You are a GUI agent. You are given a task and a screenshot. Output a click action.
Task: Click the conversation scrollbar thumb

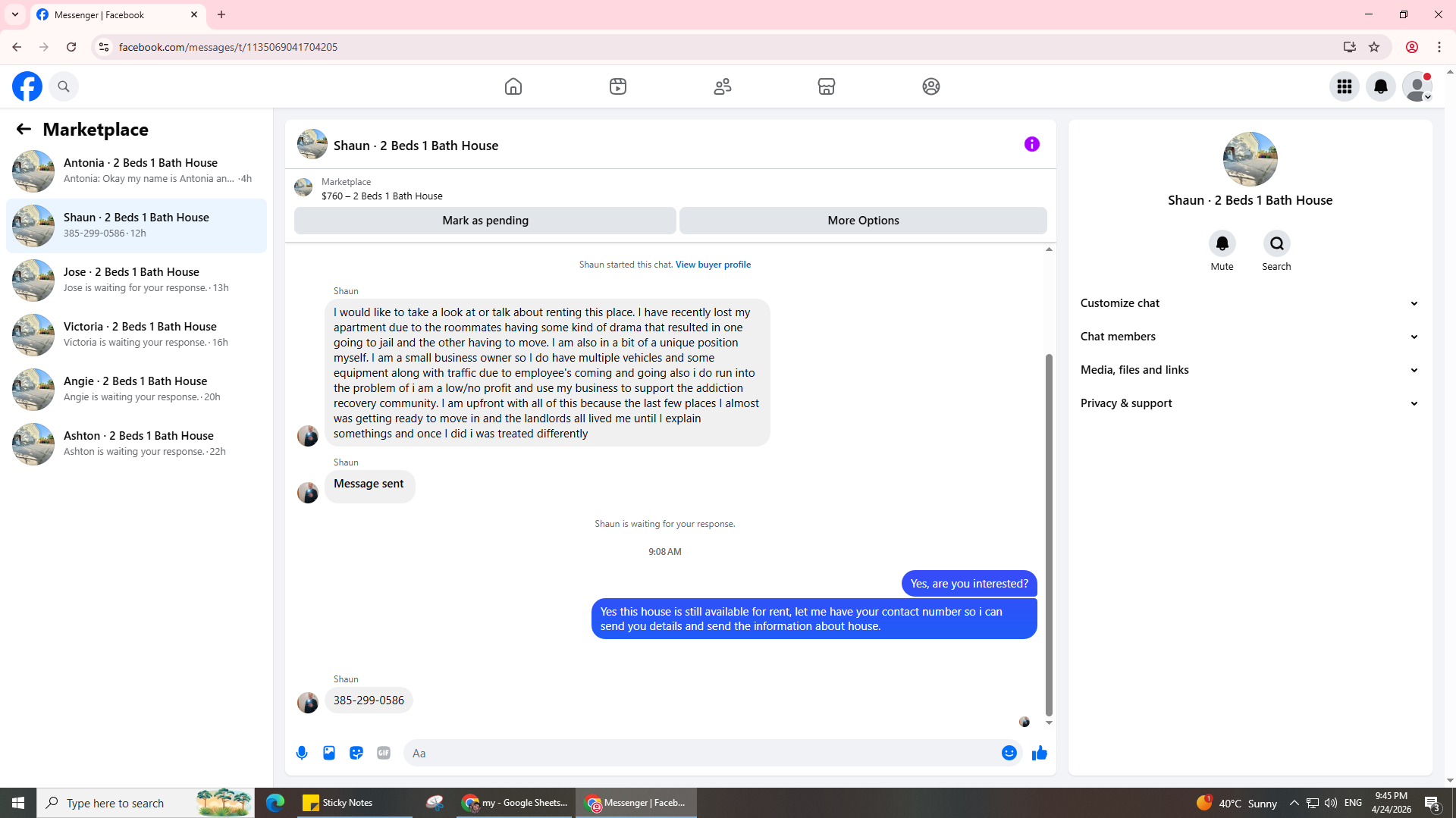(1049, 534)
